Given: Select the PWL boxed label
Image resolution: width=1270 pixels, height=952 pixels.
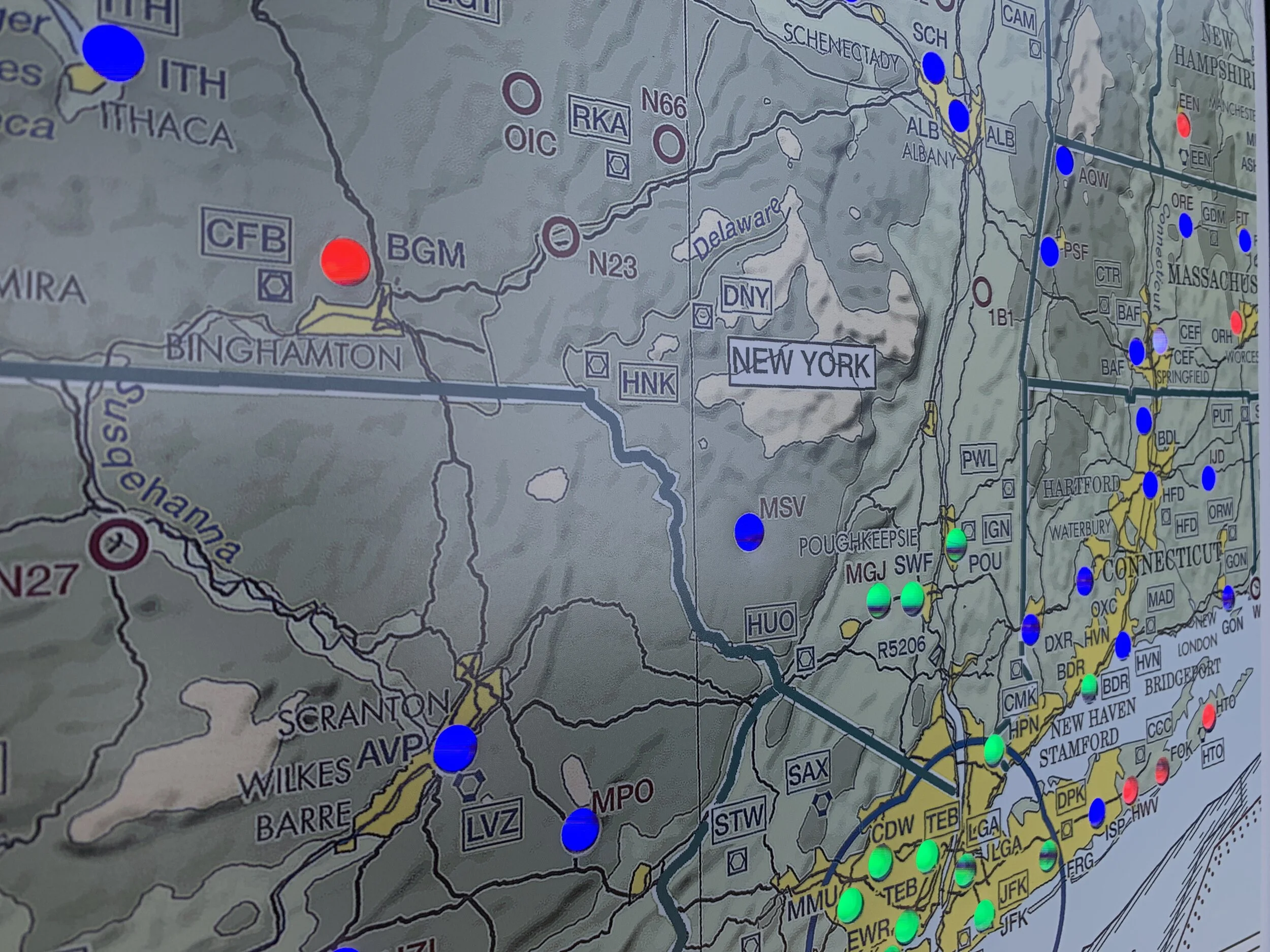Looking at the screenshot, I should point(979,458).
